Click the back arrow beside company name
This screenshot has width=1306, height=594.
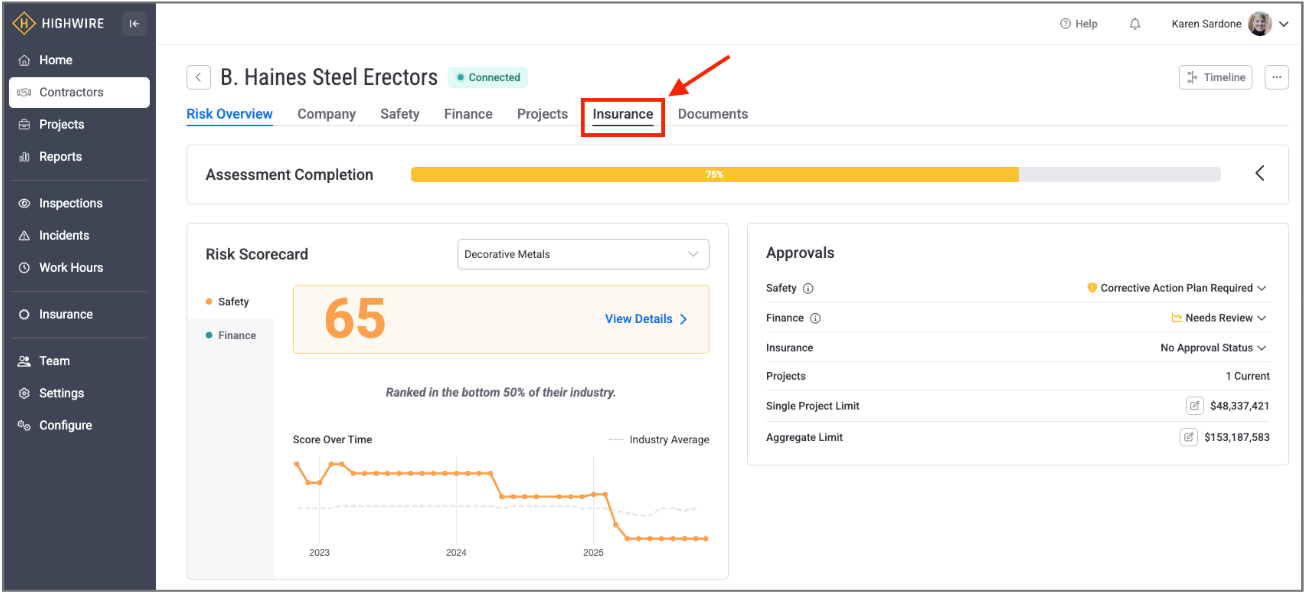[x=199, y=77]
